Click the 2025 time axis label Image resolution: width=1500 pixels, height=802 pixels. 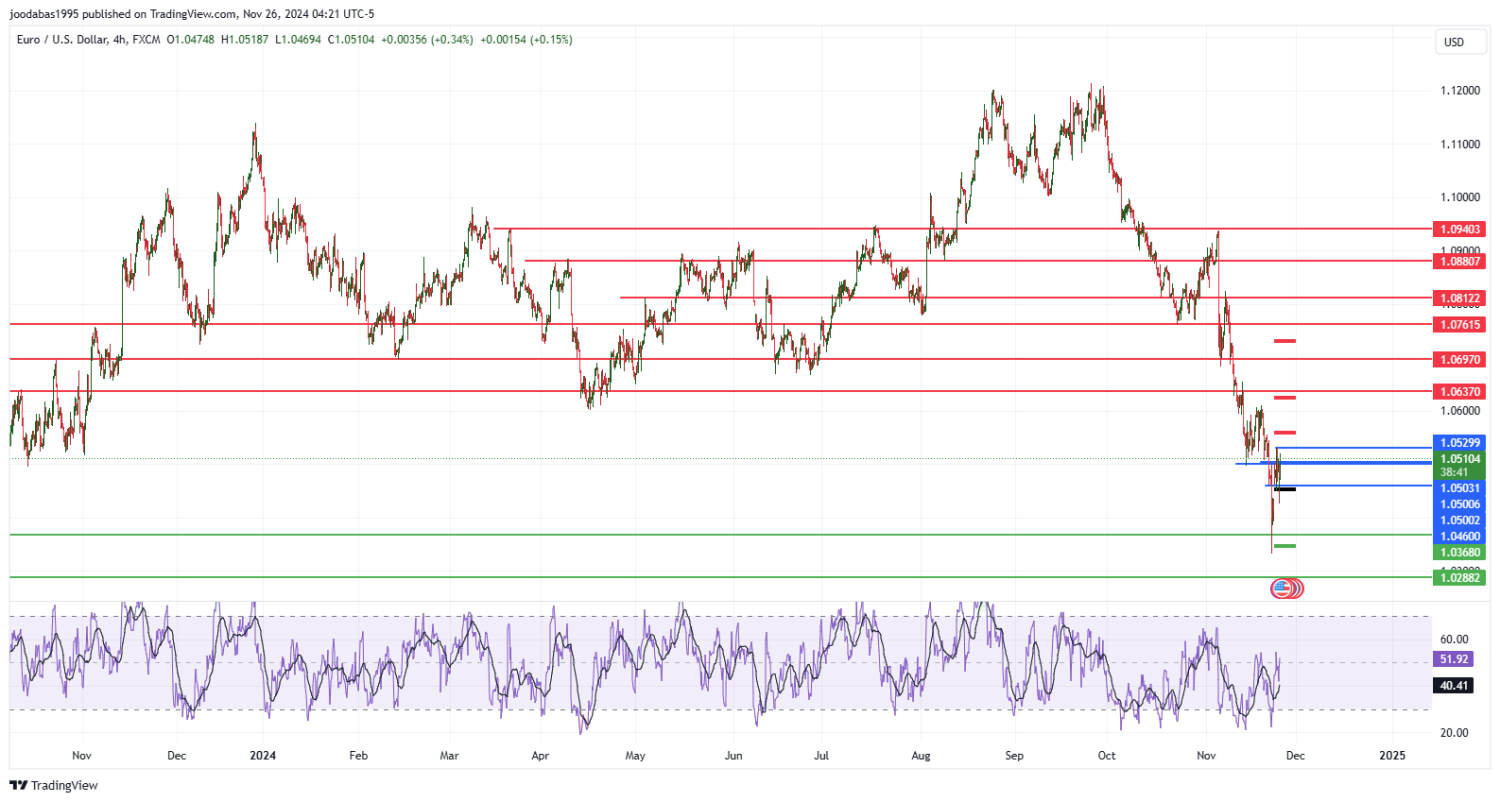tap(1391, 755)
